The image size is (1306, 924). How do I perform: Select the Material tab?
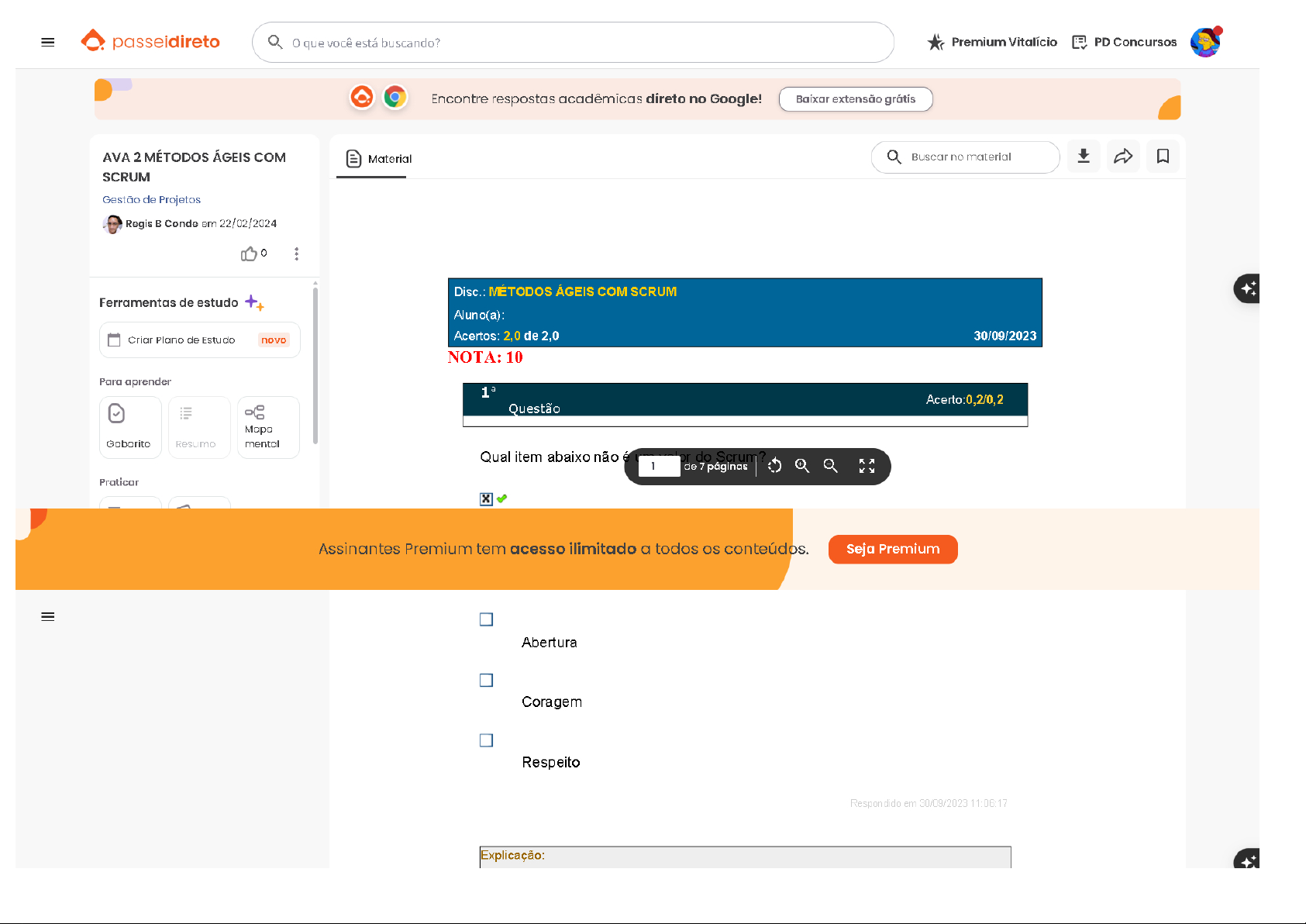click(379, 159)
